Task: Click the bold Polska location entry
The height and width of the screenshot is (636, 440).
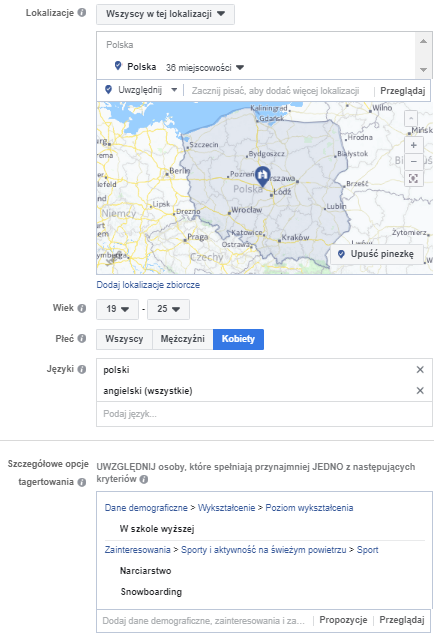Action: 142,67
